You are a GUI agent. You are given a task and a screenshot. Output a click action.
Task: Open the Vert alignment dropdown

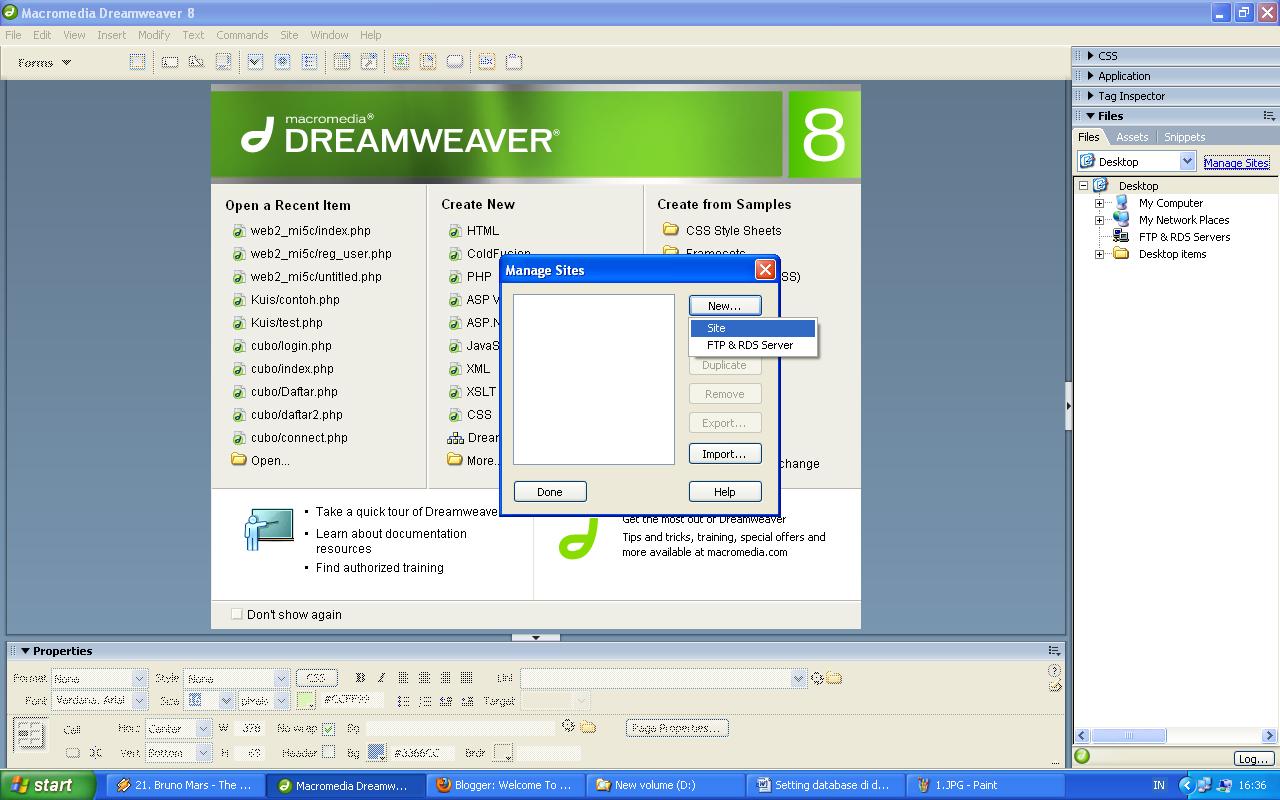click(x=203, y=752)
